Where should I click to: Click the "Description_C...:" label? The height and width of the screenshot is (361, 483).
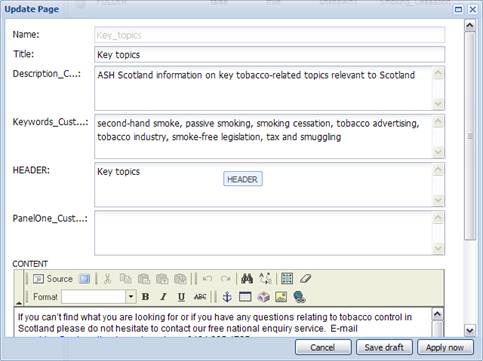(x=46, y=74)
